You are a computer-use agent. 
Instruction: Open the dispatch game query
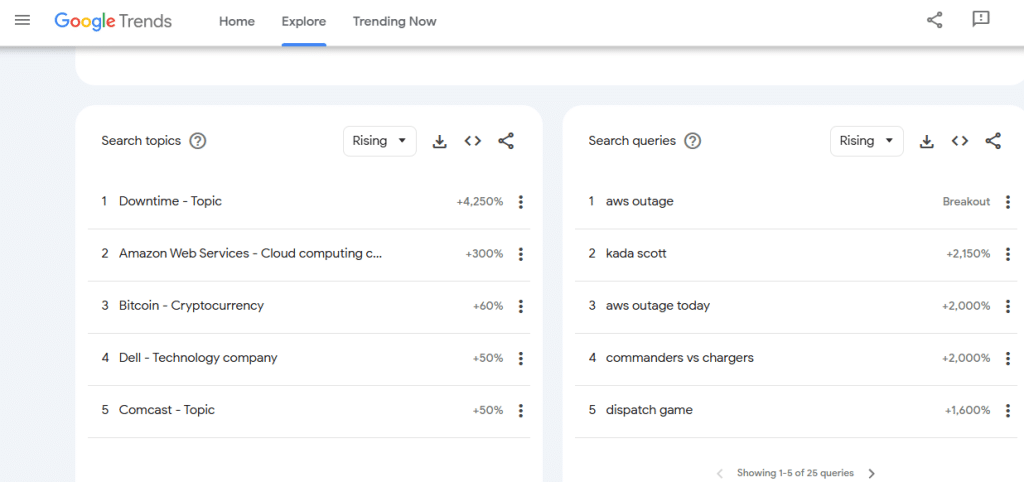(x=649, y=410)
